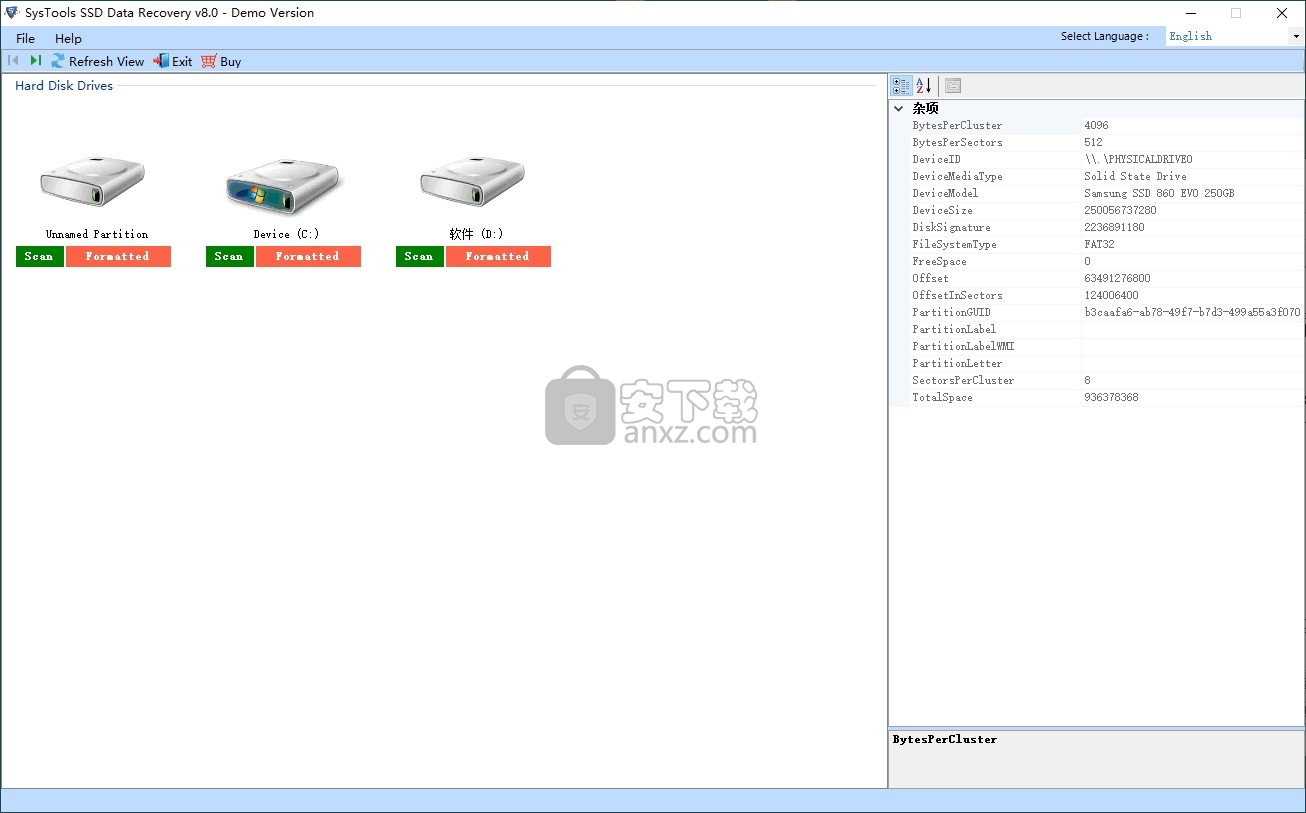The width and height of the screenshot is (1306, 813).
Task: Select the FileSystemType property row
Action: tap(1097, 245)
